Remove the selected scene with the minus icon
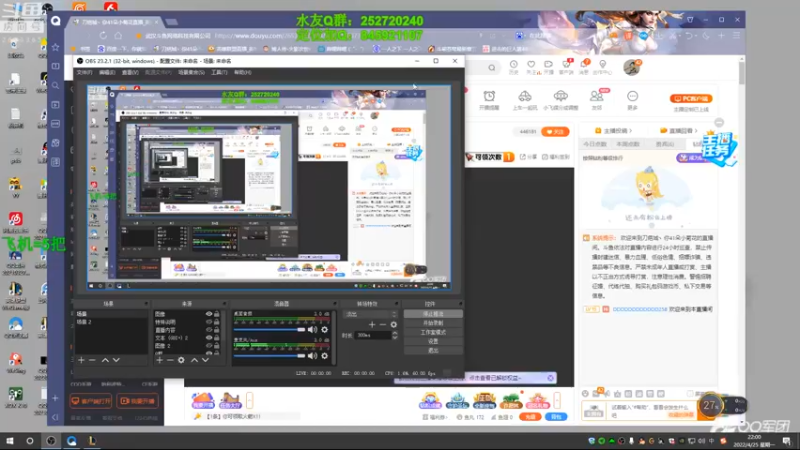The width and height of the screenshot is (800, 450). pos(92,360)
